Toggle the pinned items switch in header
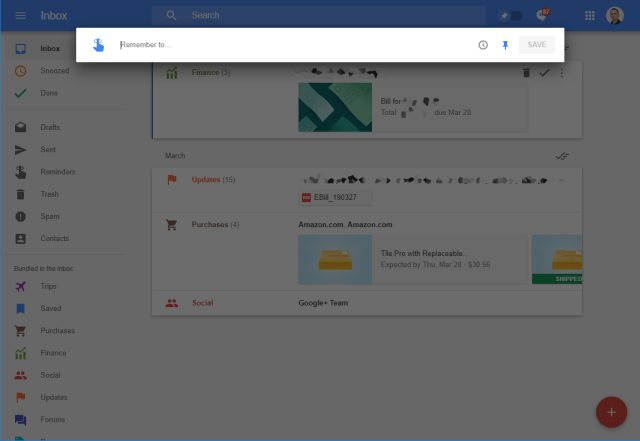 click(510, 16)
